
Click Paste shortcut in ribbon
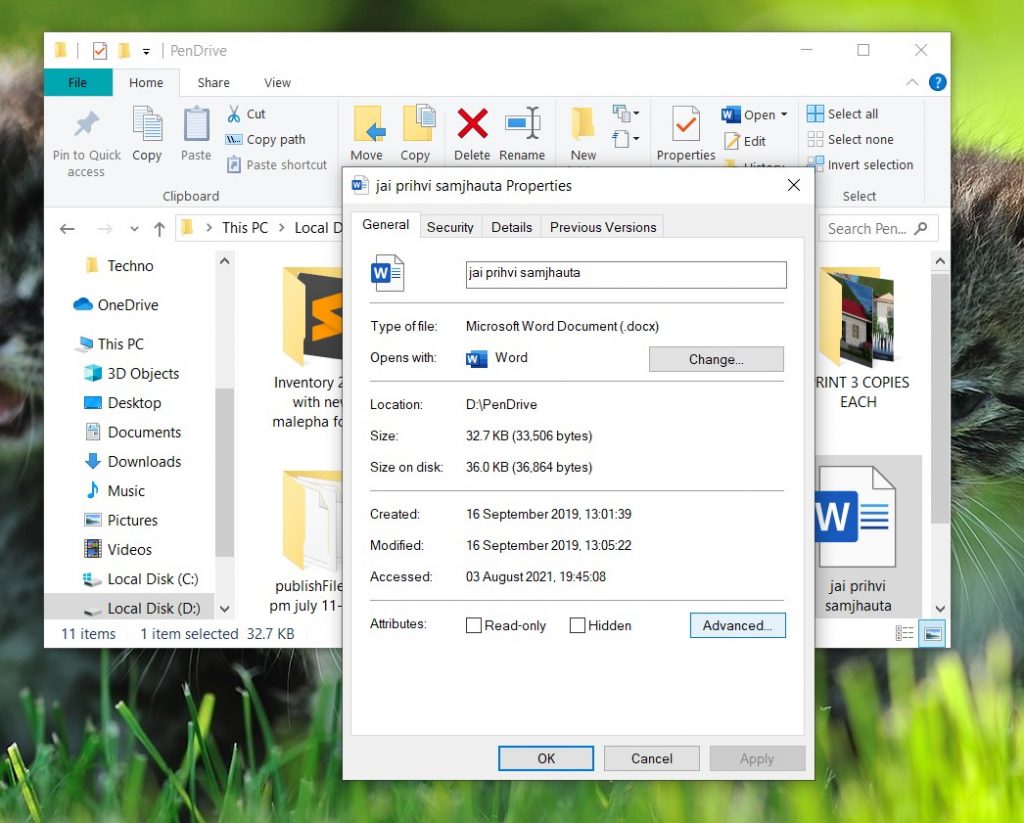277,165
